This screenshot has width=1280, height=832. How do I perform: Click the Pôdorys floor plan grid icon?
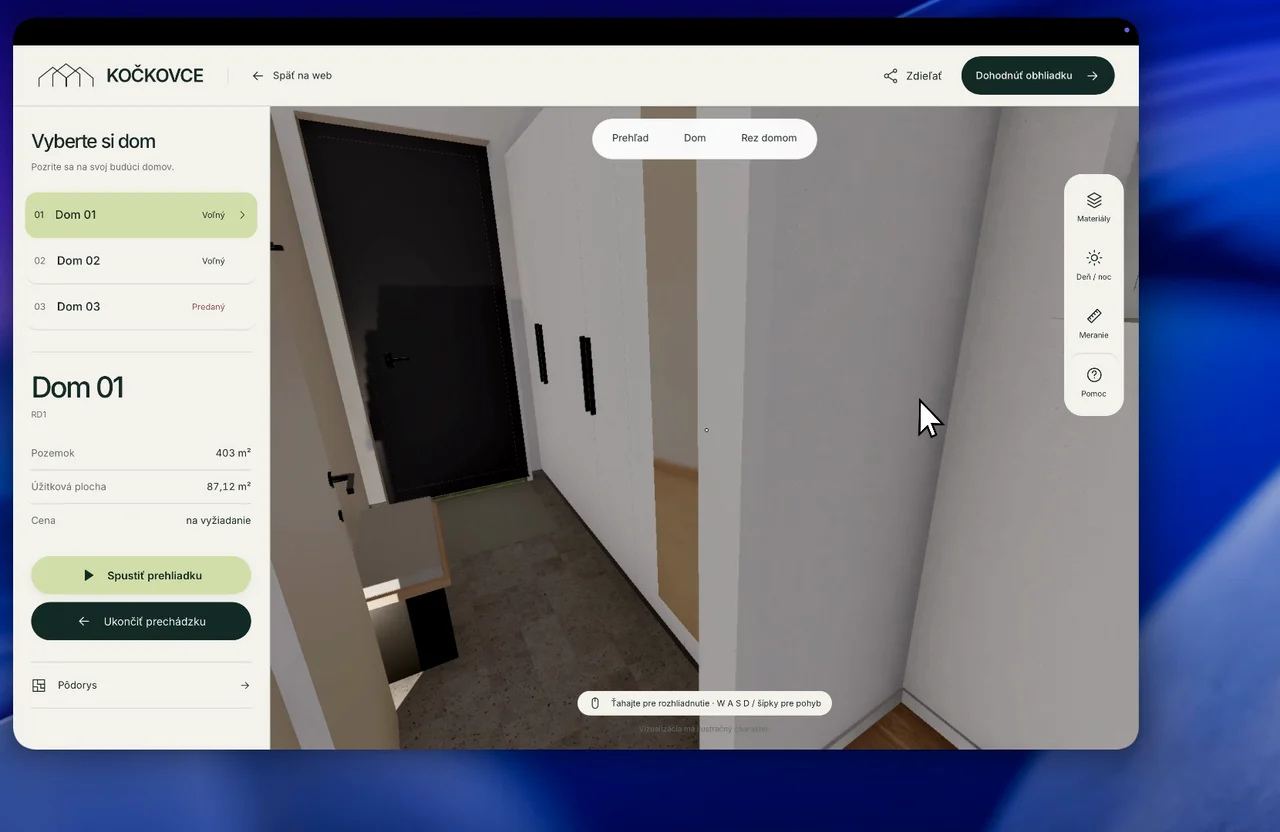tap(39, 685)
